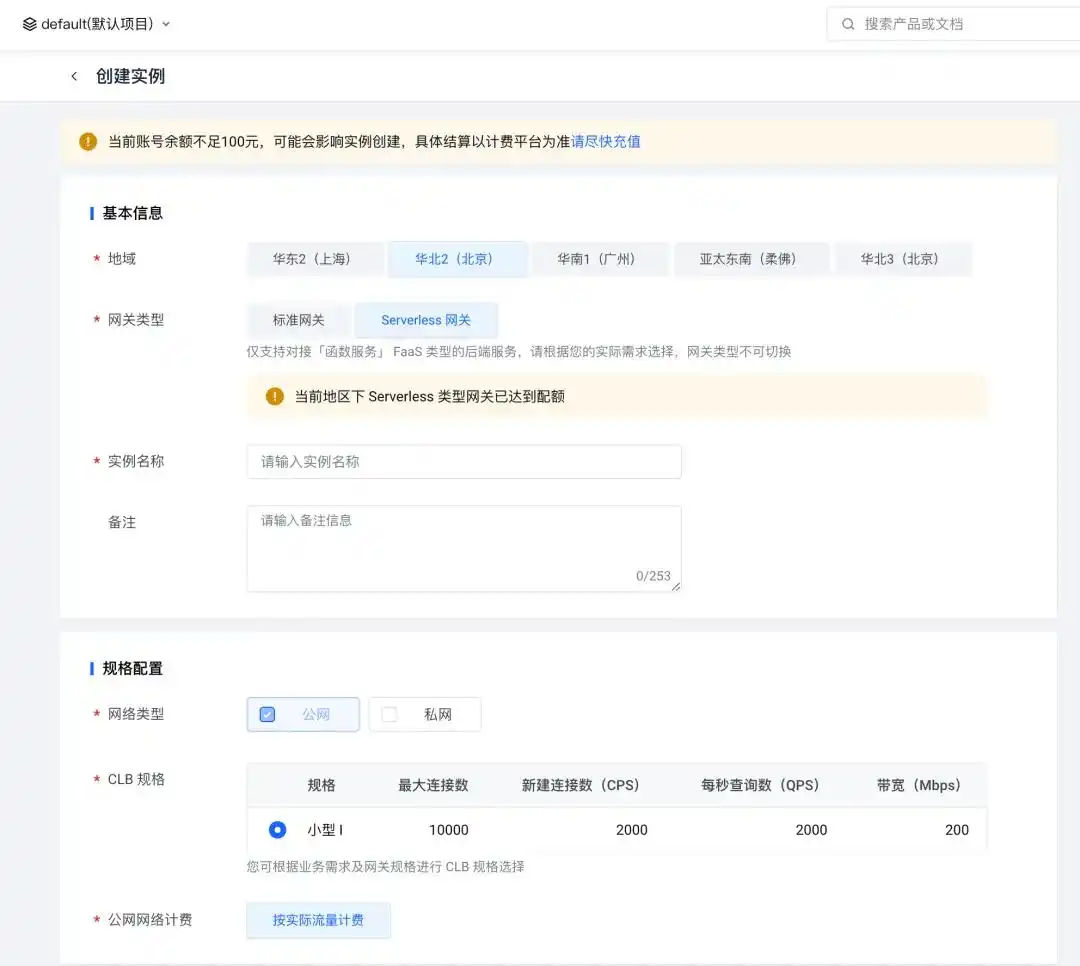Click the warning icon in the Serverless quota notice

tap(274, 396)
